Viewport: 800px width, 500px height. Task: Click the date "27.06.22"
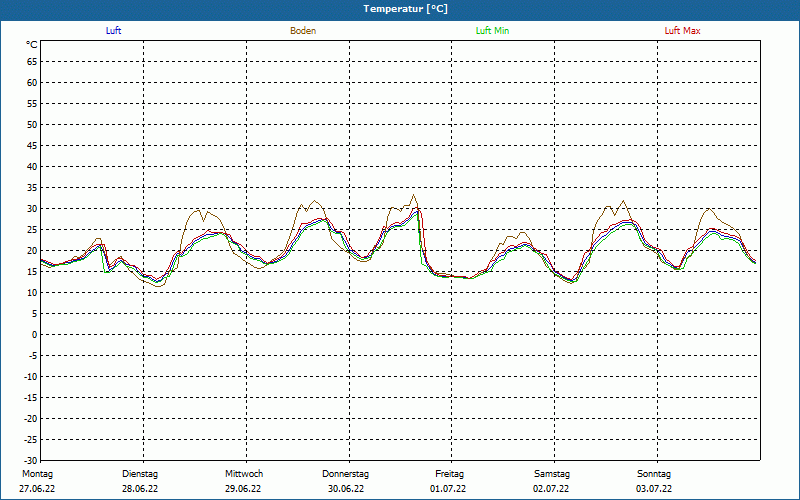coord(37,489)
